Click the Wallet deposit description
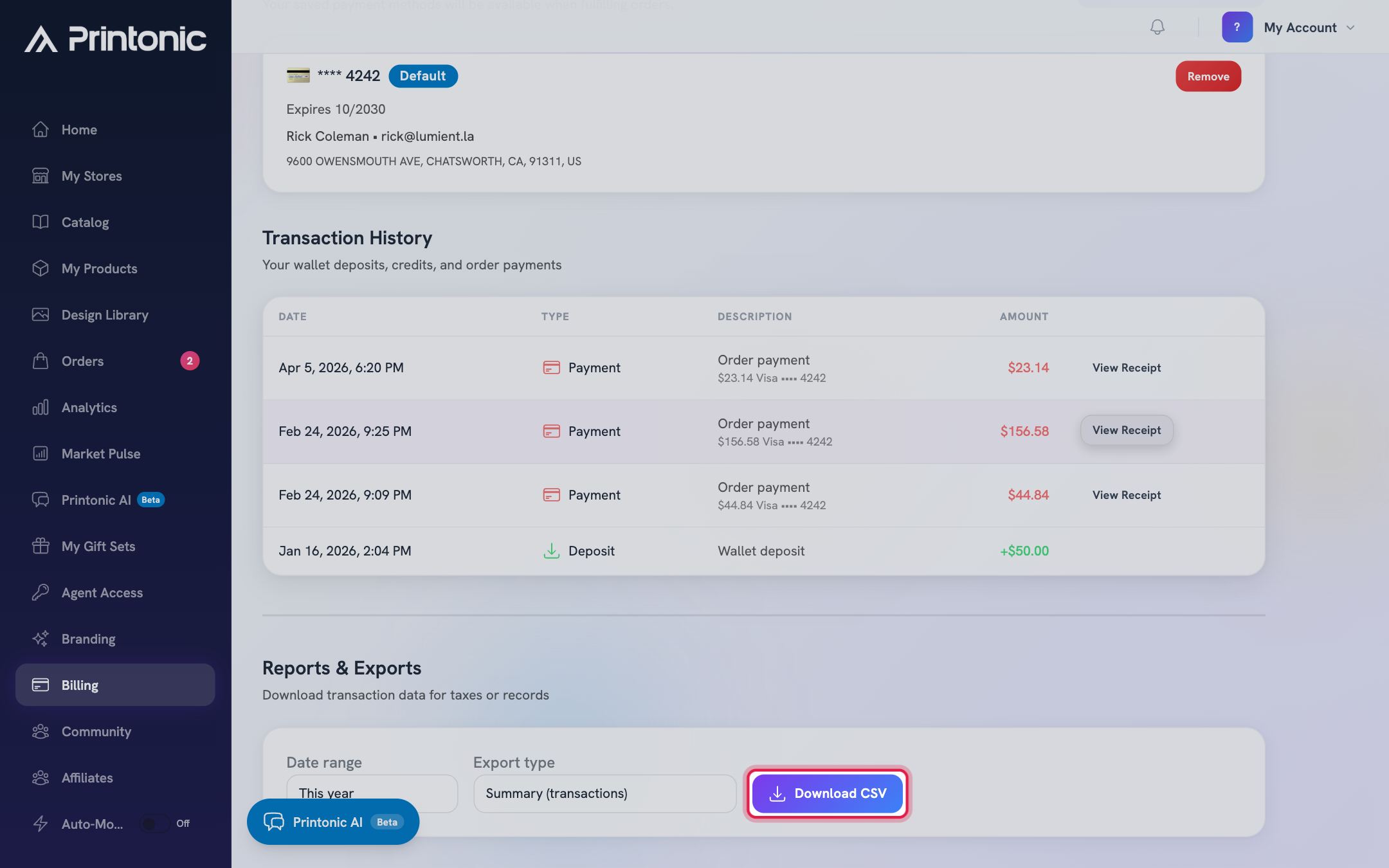The image size is (1389, 868). pyautogui.click(x=761, y=550)
